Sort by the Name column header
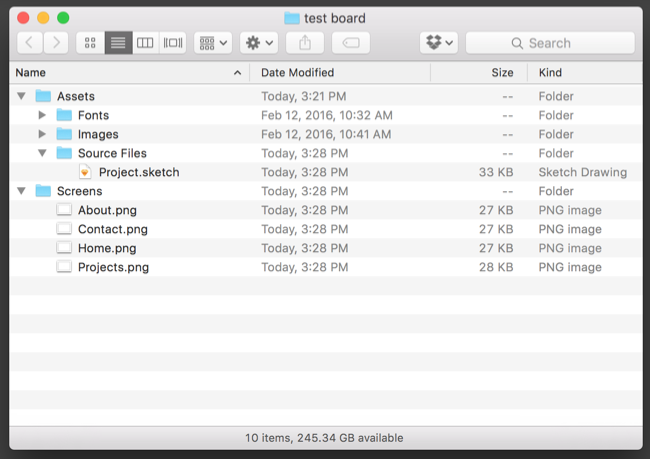The image size is (650, 459). 129,73
